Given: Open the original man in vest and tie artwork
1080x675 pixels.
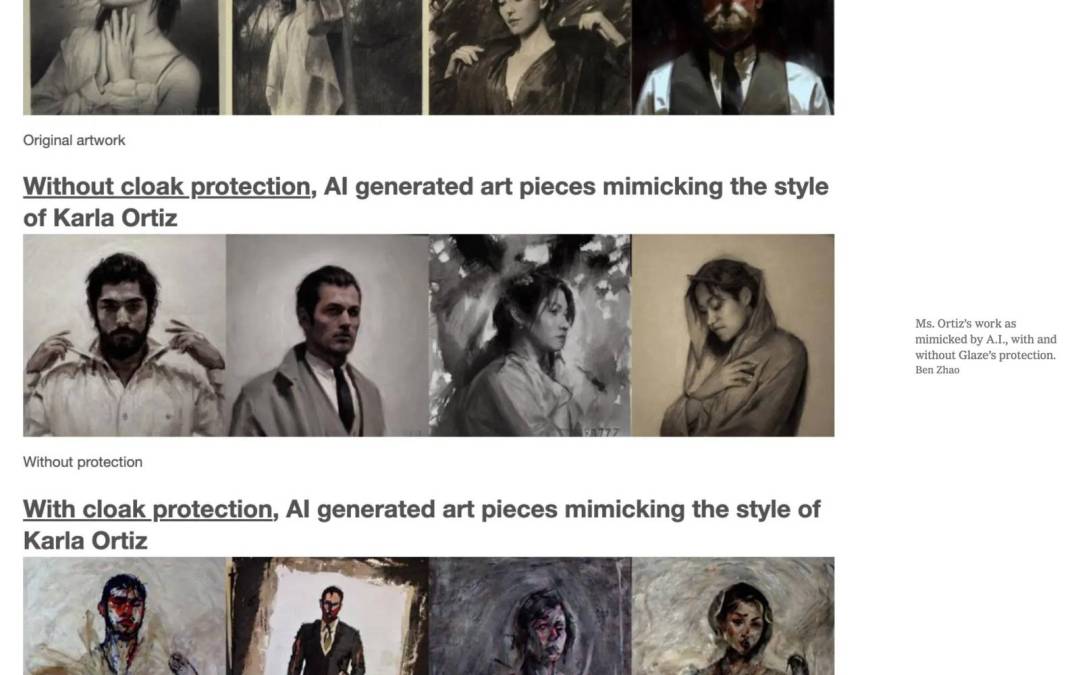Looking at the screenshot, I should pyautogui.click(x=733, y=57).
